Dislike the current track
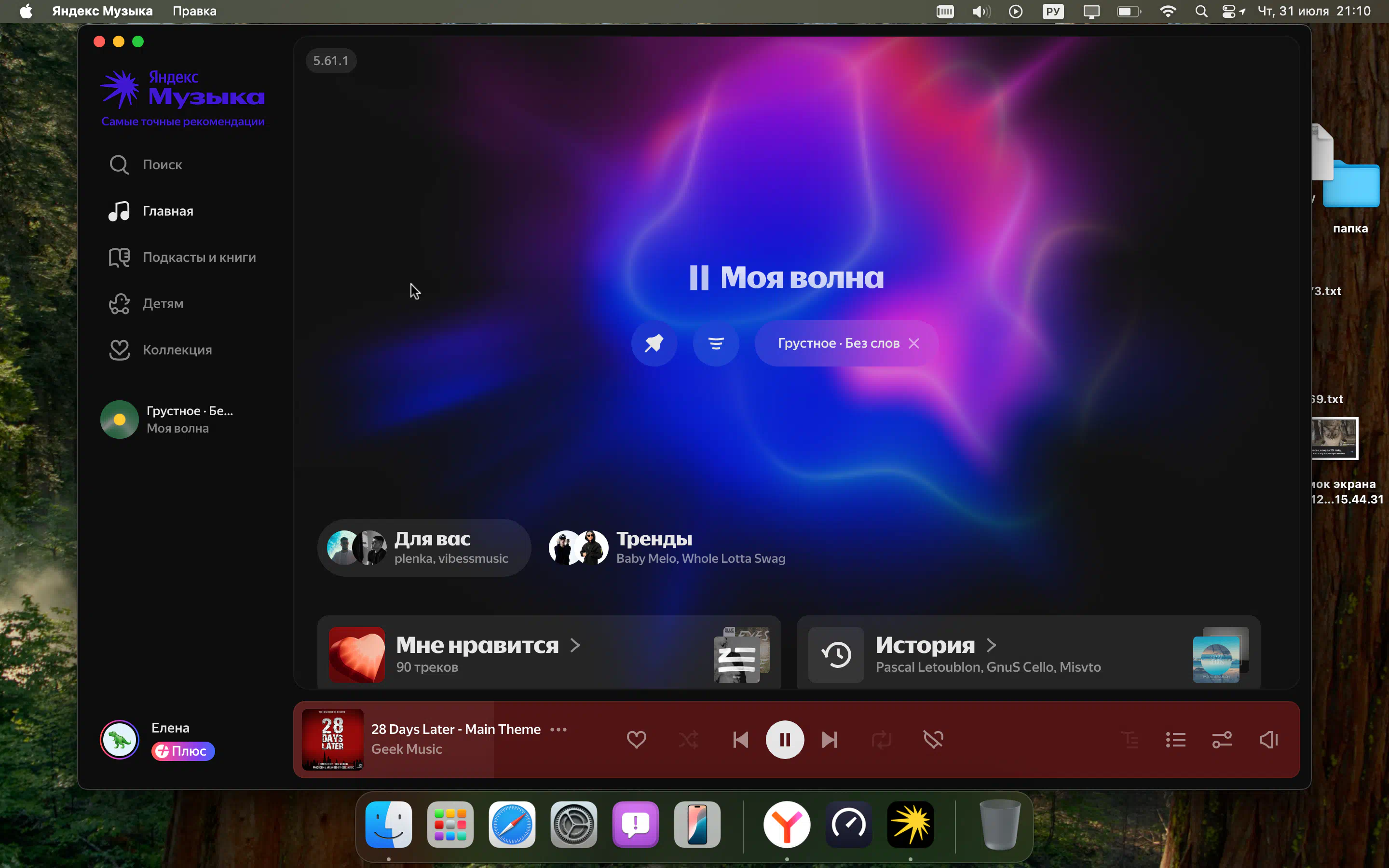 point(933,739)
